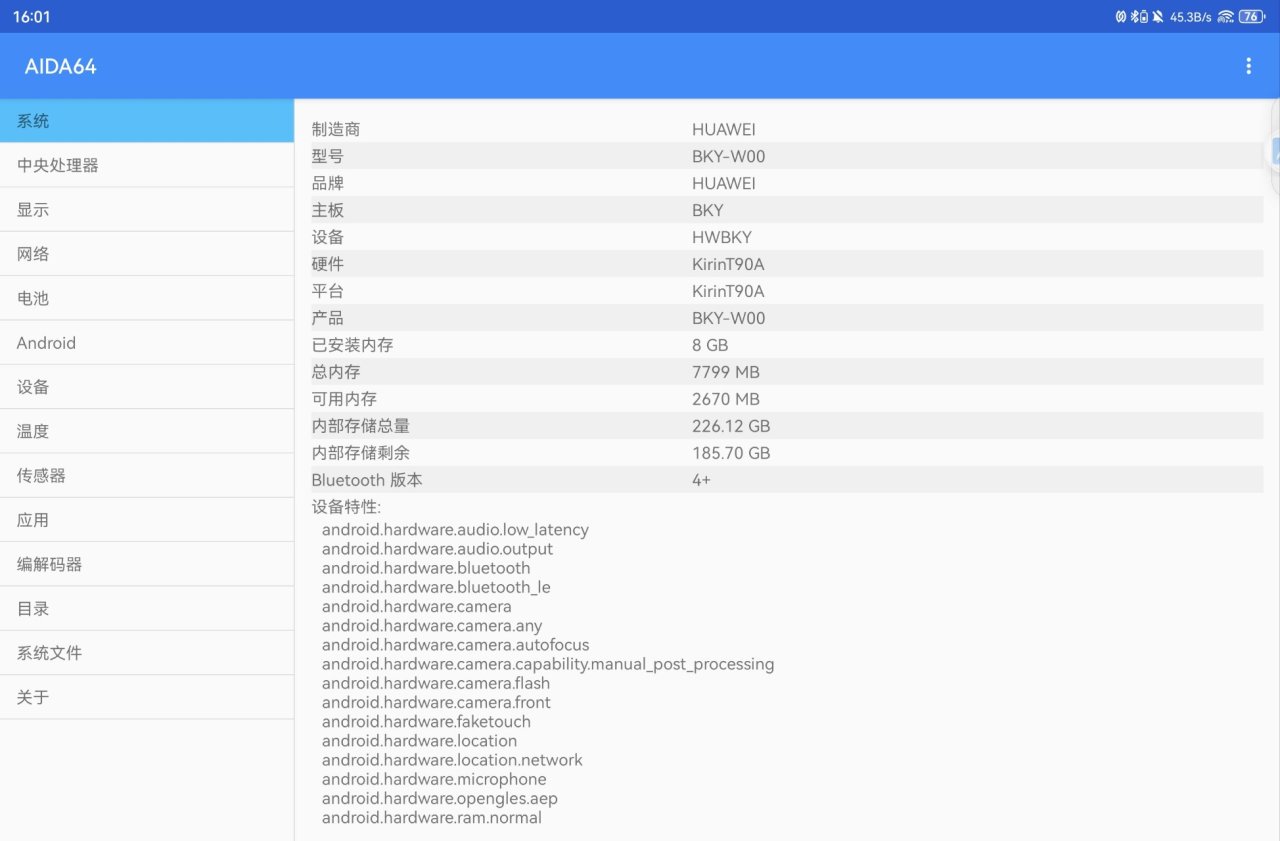
Task: Click the camera.capability.manual_post_processing entry
Action: click(548, 664)
